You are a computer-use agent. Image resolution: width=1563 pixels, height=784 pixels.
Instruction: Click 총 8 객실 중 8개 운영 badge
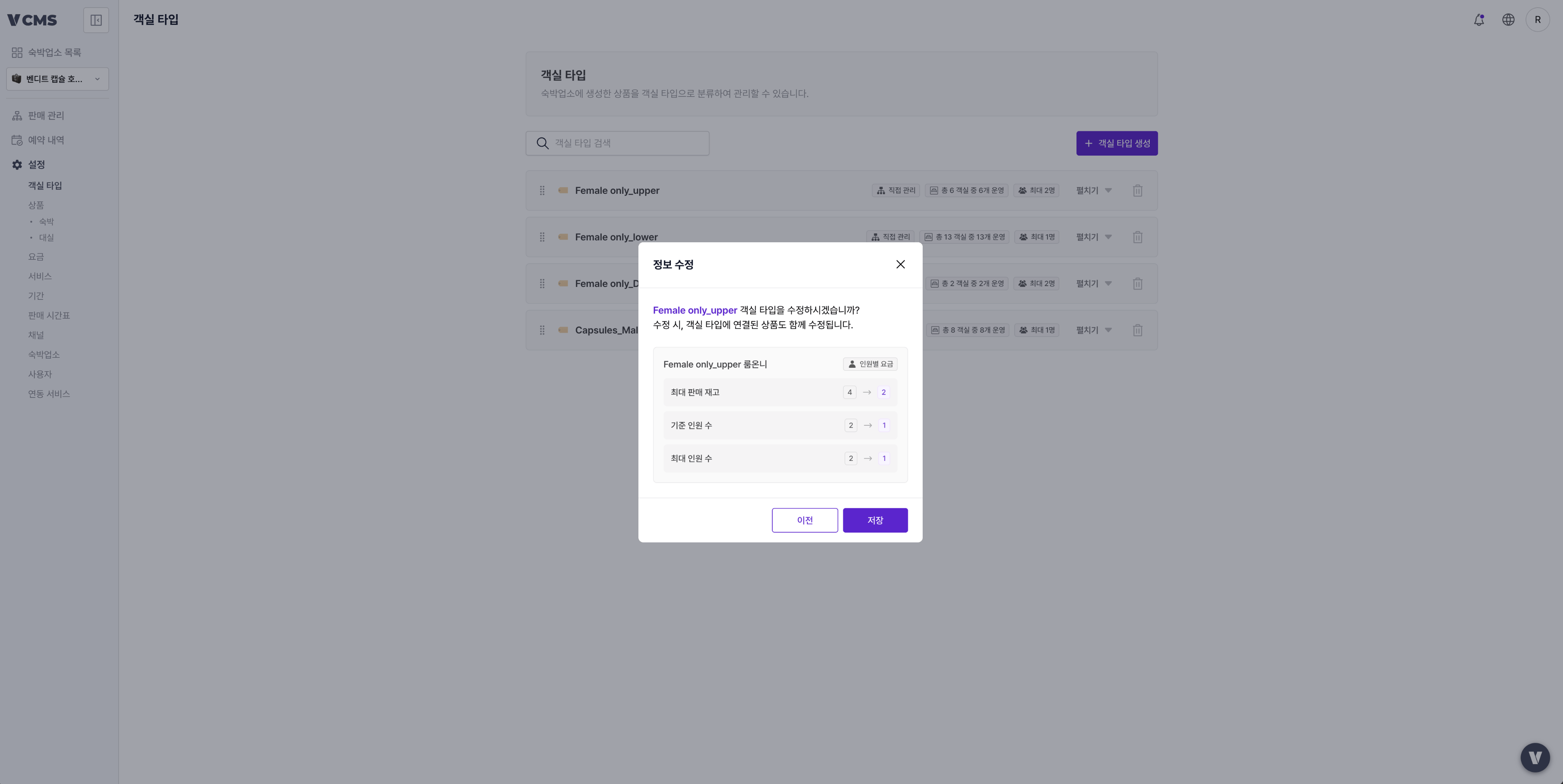tap(968, 330)
